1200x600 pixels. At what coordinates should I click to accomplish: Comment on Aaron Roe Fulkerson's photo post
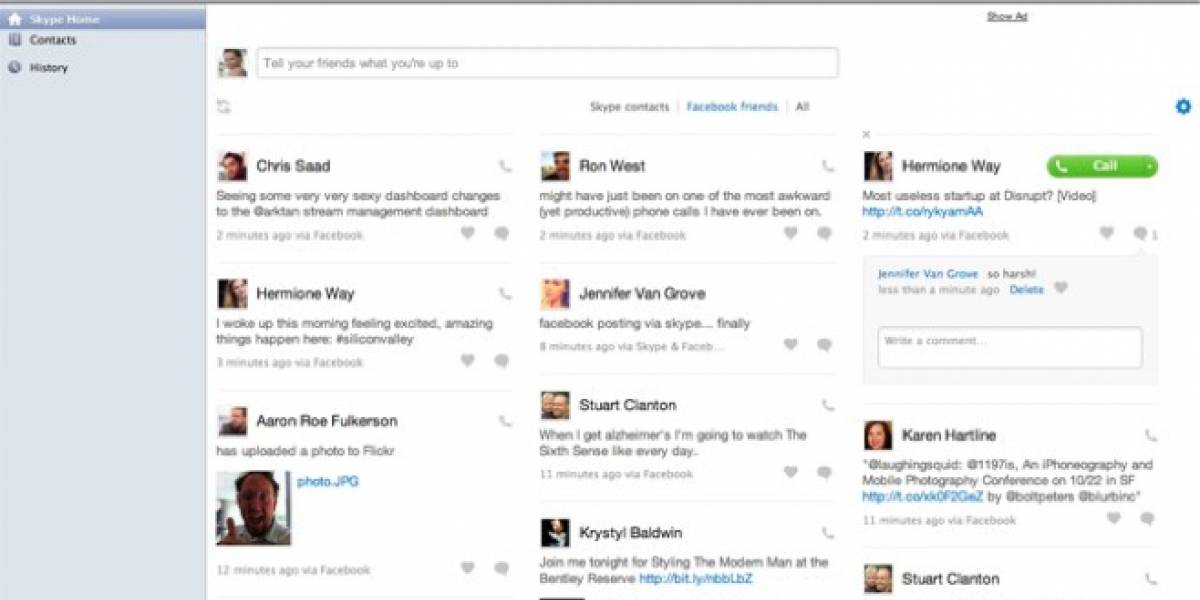[501, 568]
